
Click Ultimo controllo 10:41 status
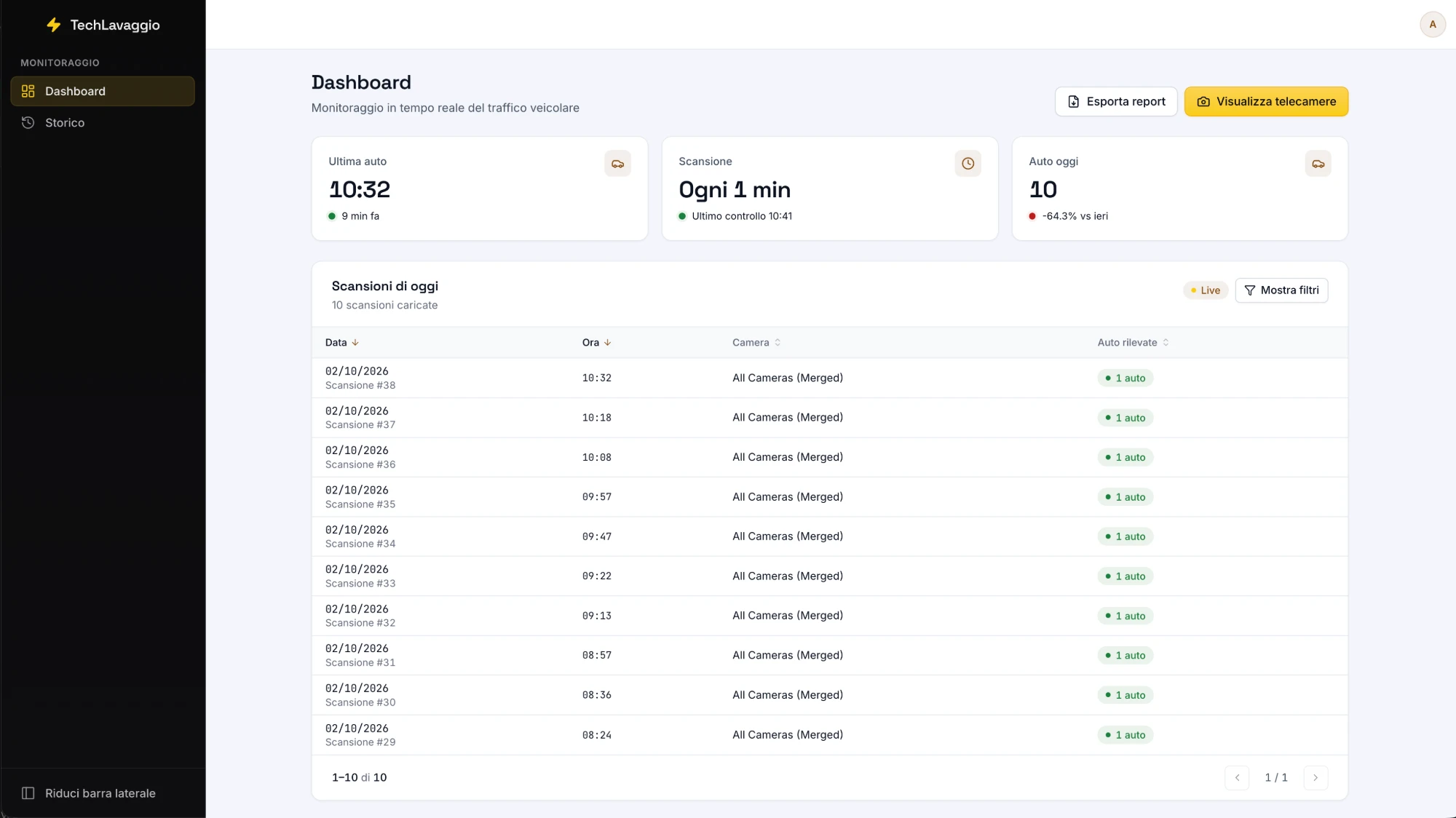735,216
